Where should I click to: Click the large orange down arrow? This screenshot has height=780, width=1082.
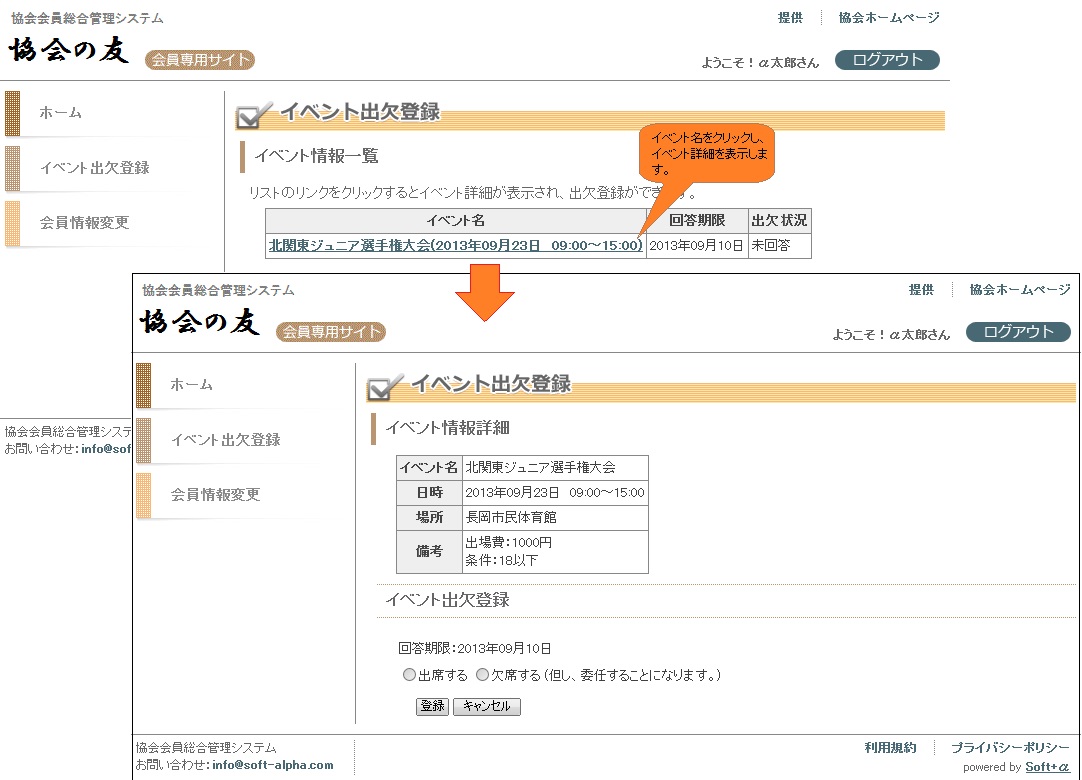(x=485, y=291)
